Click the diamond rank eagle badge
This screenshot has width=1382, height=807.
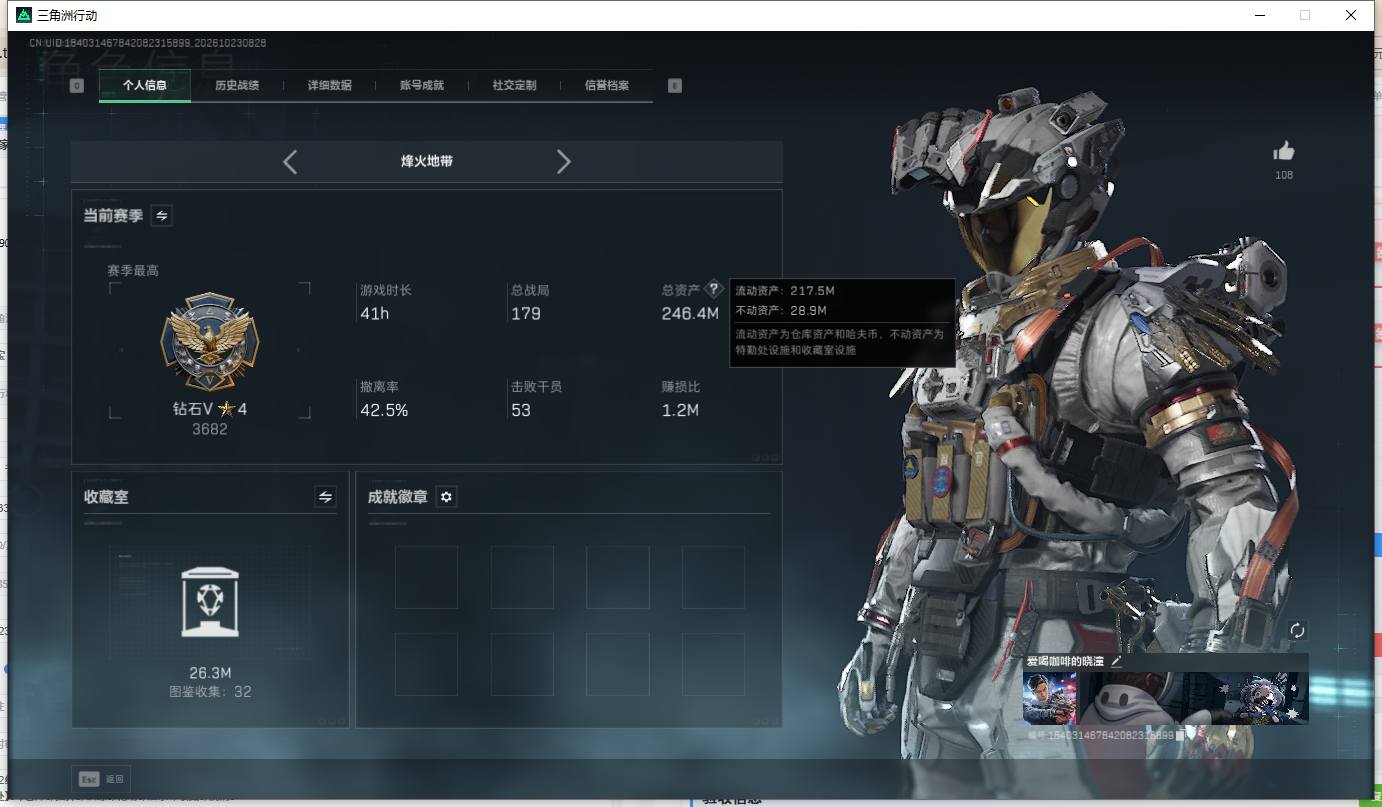[210, 342]
